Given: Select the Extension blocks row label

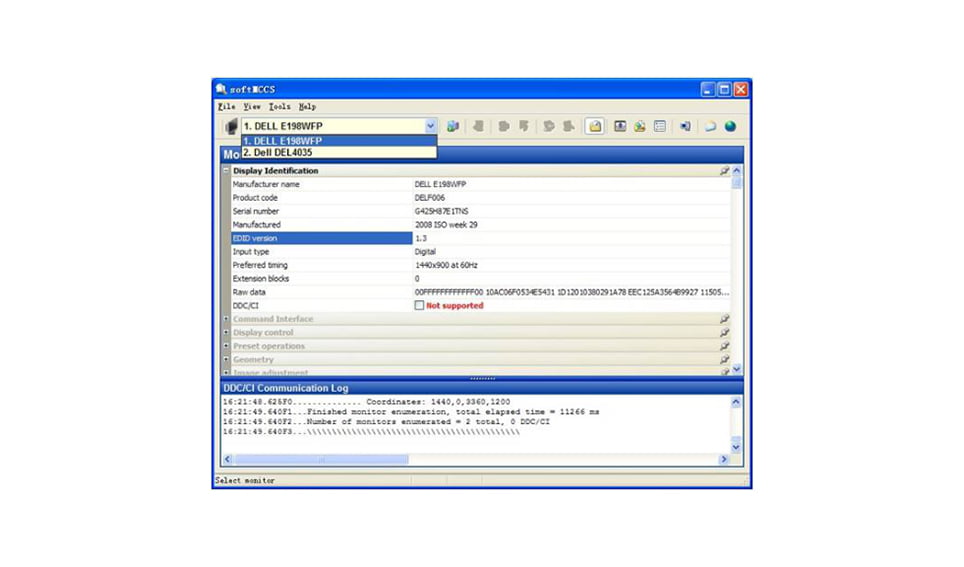Looking at the screenshot, I should (261, 279).
